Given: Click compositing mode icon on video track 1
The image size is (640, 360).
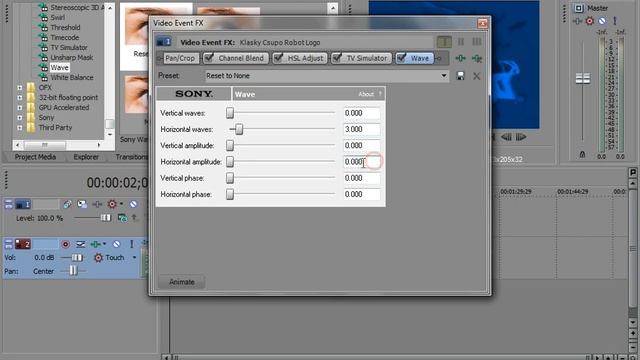Looking at the screenshot, I should [122, 218].
